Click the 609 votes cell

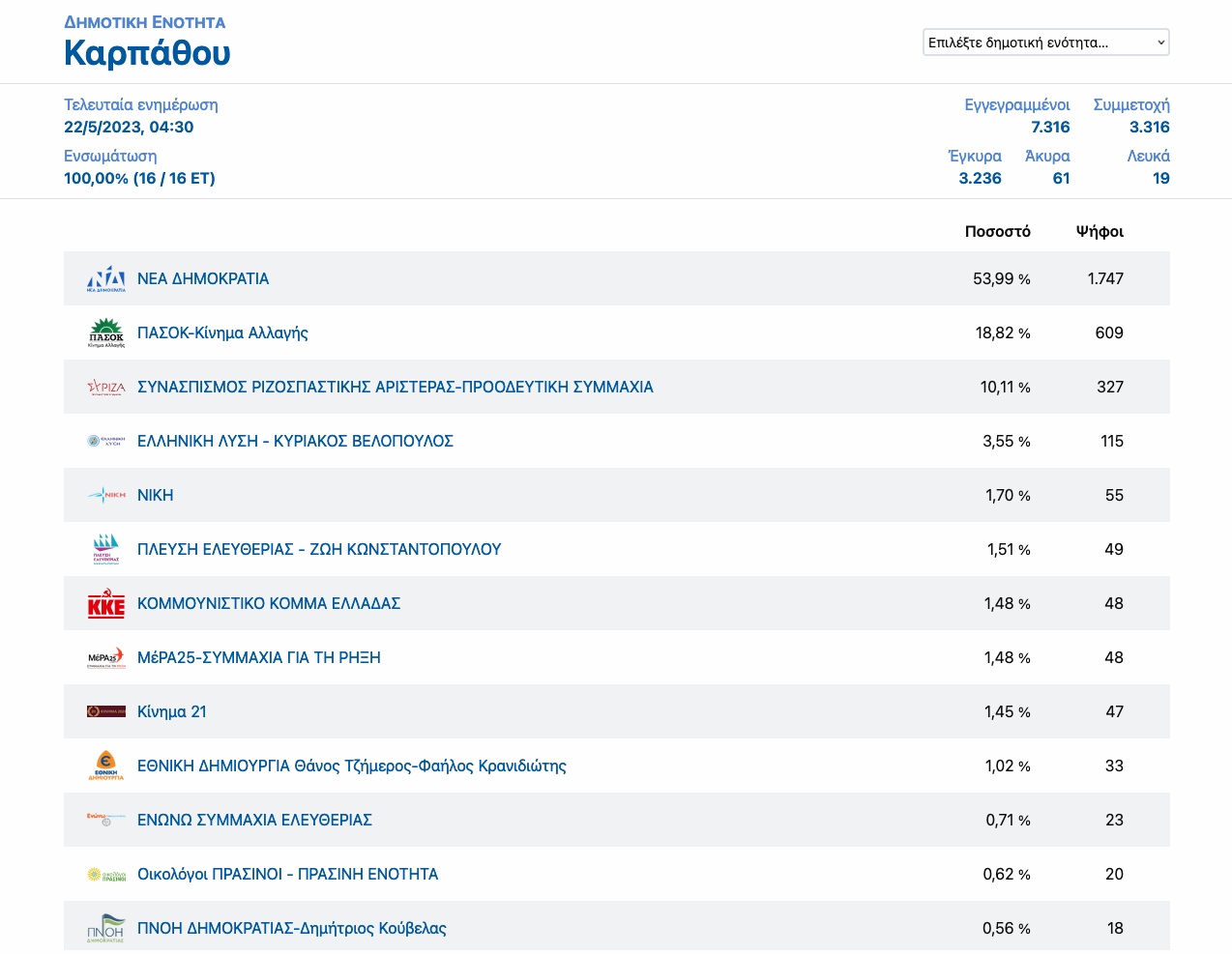1109,332
